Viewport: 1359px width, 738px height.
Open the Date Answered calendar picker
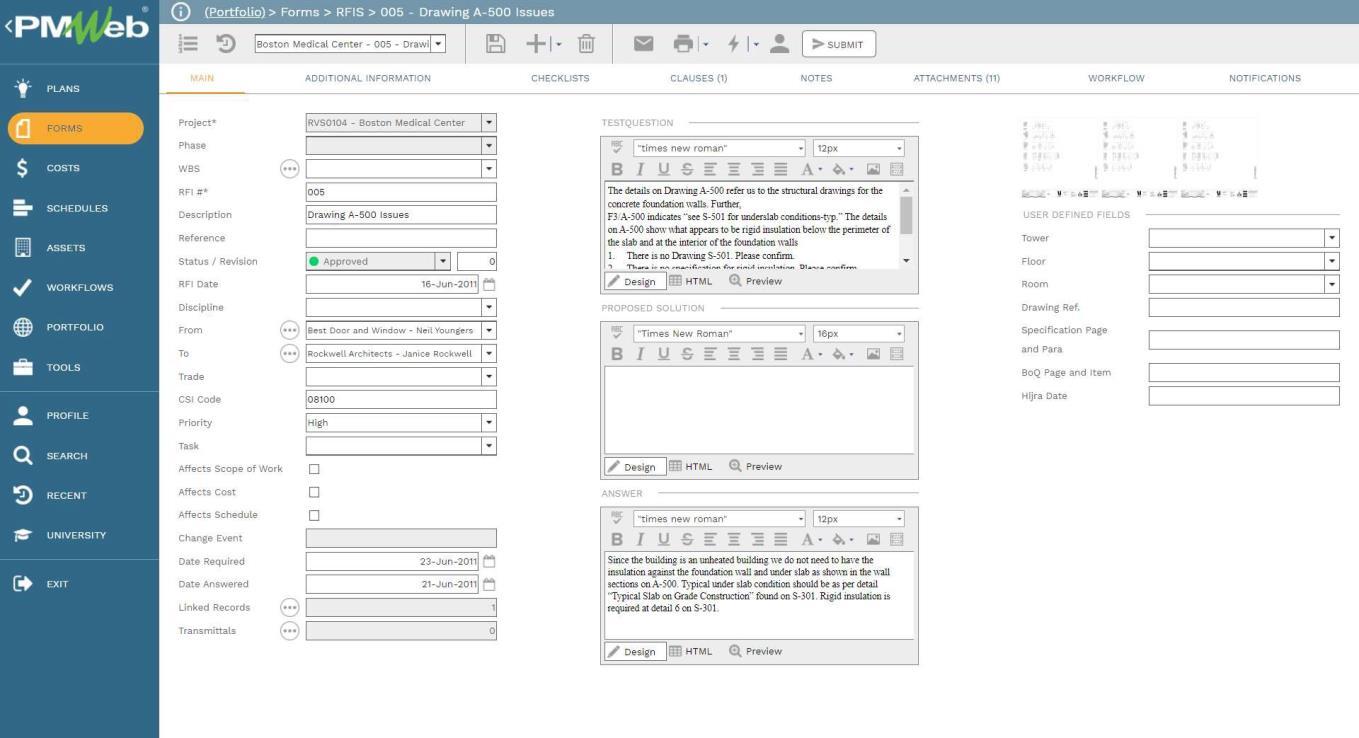click(x=489, y=584)
